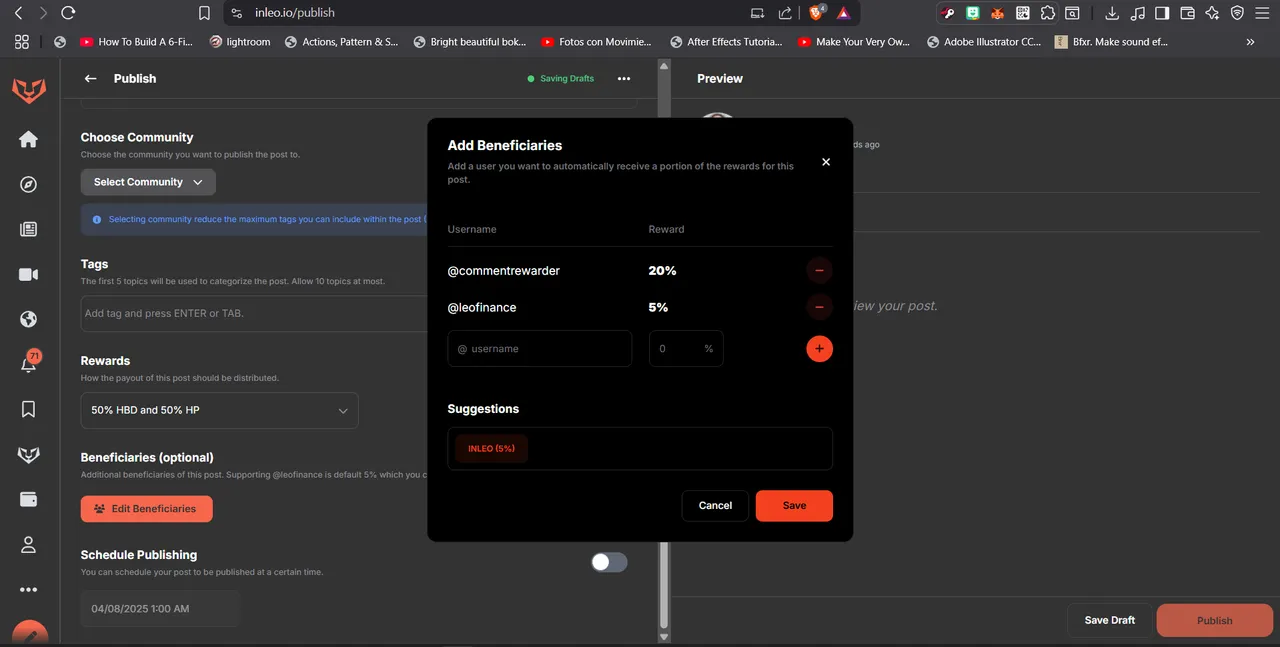Click the small lion premium icon in sidebar
The height and width of the screenshot is (647, 1280).
[x=28, y=455]
